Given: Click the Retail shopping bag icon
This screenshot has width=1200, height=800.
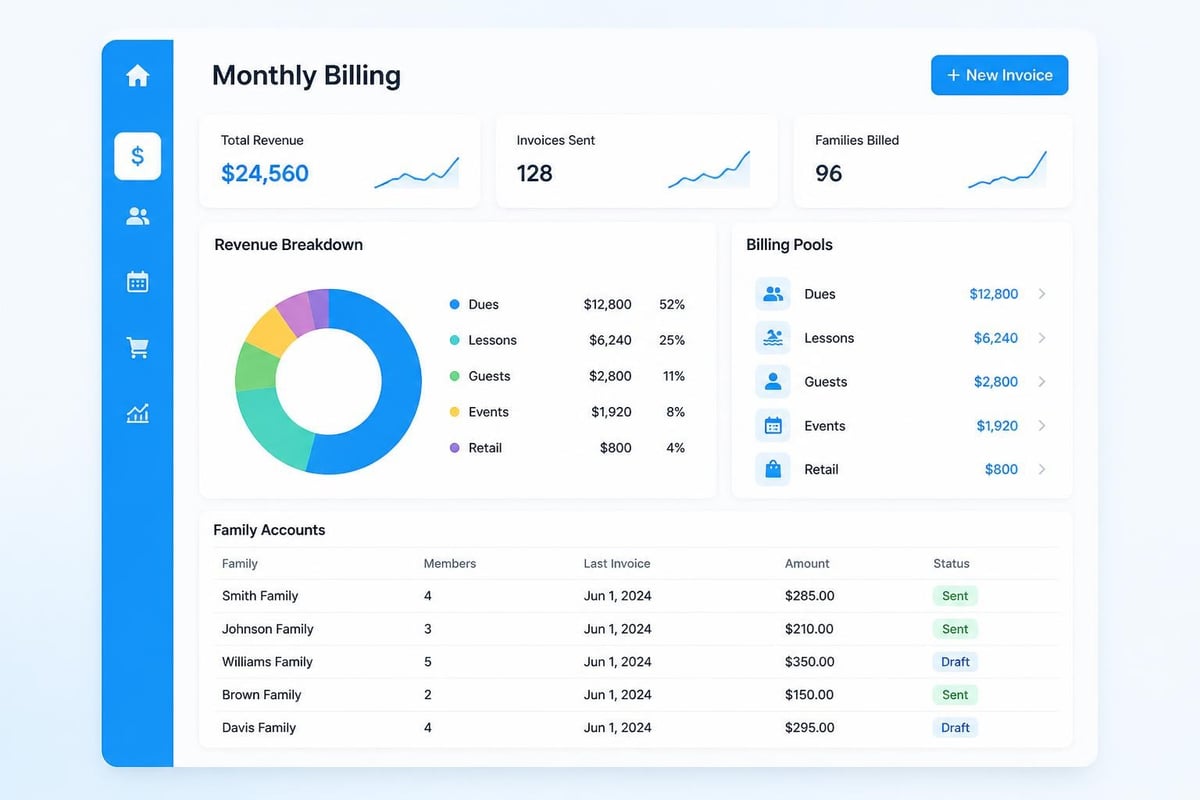Looking at the screenshot, I should tap(773, 469).
